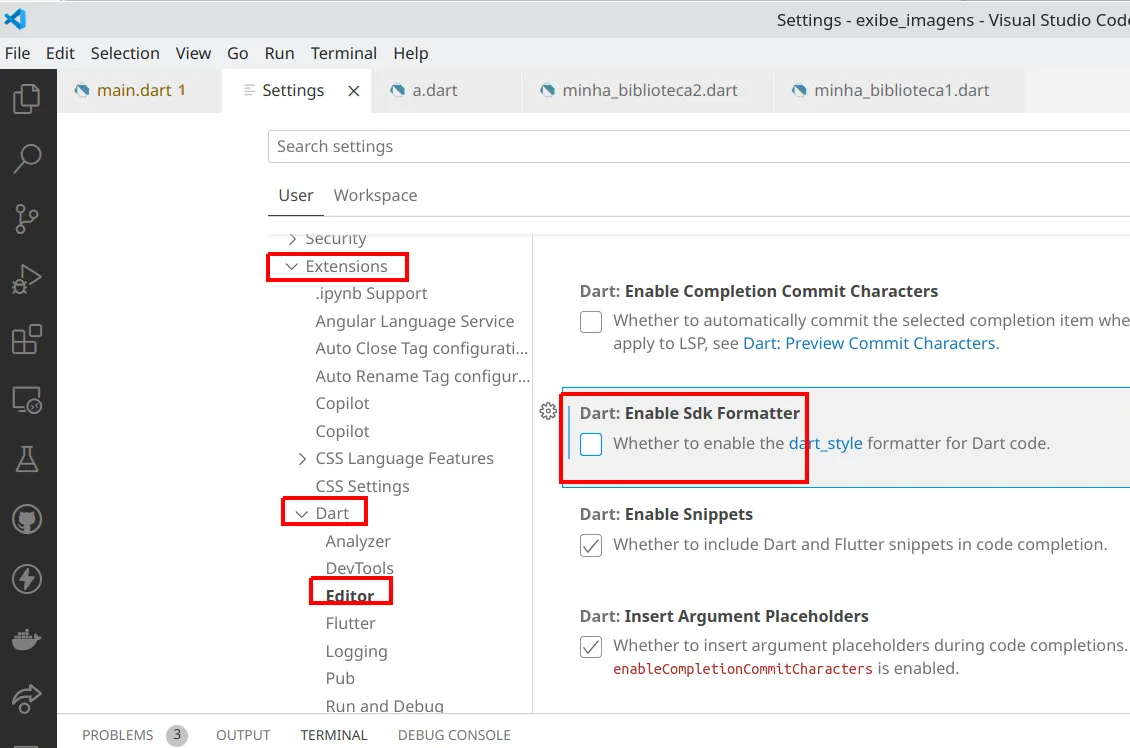Viewport: 1130px width, 748px height.
Task: Click the Dart file icon on a.dart tab
Action: [x=397, y=90]
